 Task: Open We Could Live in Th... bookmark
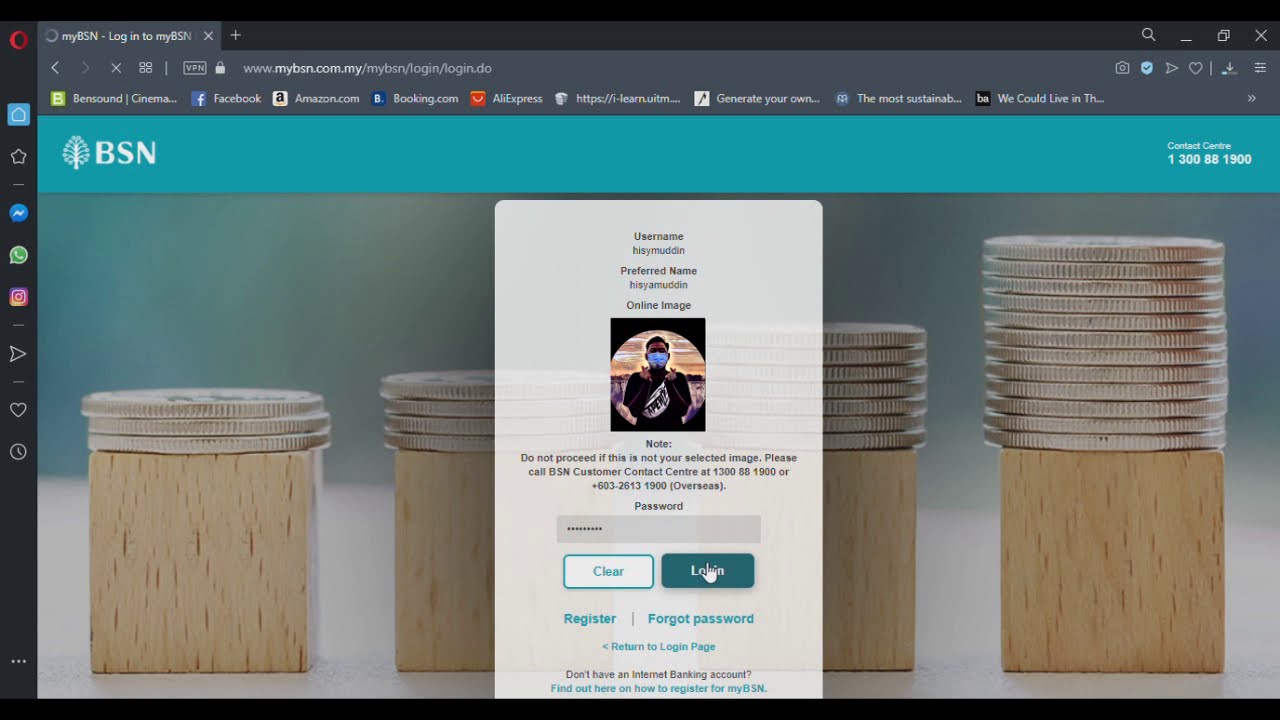click(1040, 98)
